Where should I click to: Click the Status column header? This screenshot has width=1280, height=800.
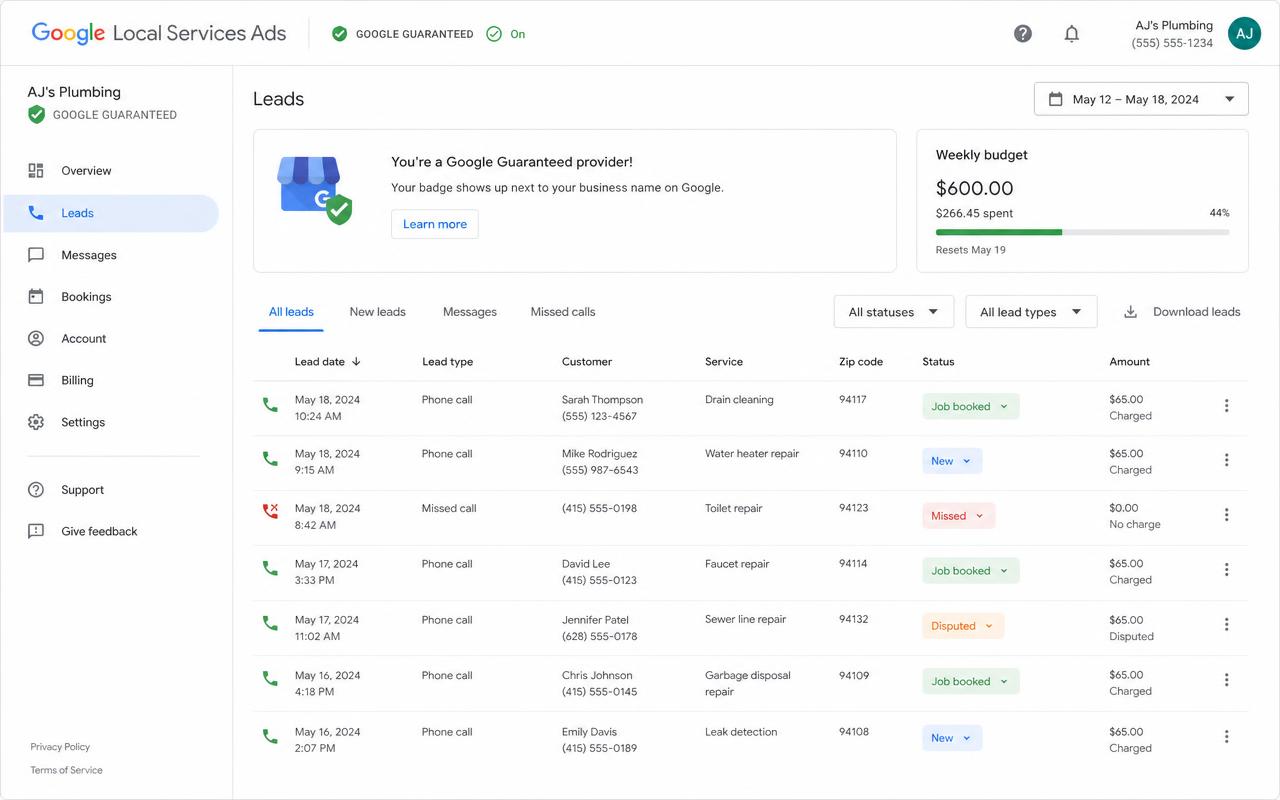(x=938, y=362)
